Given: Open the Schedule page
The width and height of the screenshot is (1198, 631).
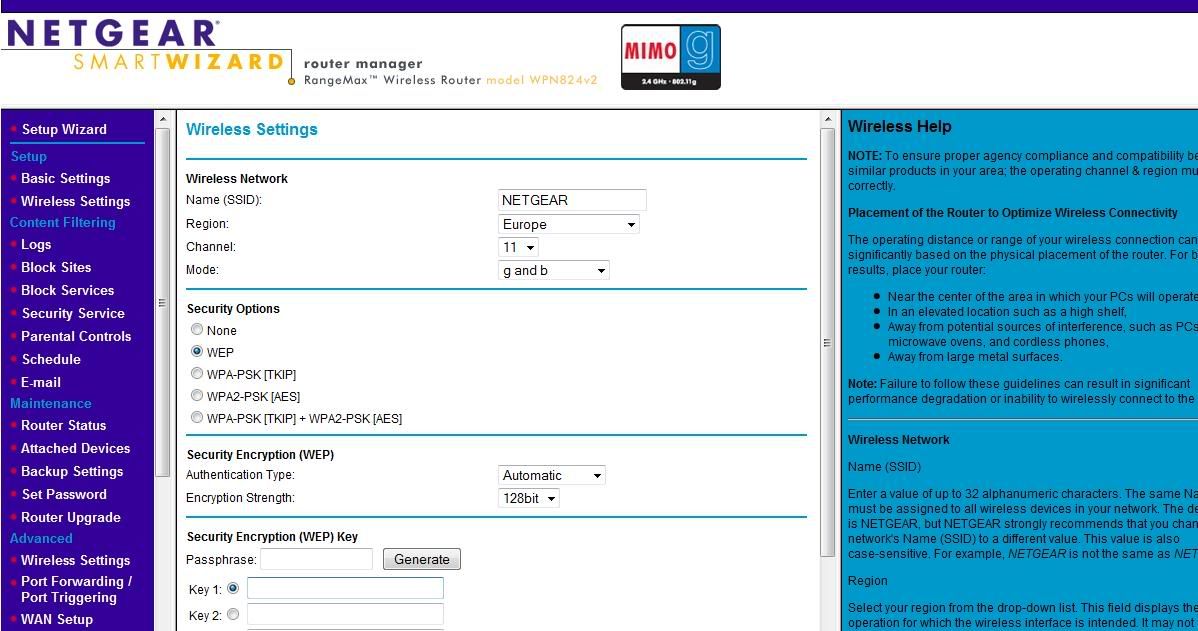Looking at the screenshot, I should coord(51,359).
